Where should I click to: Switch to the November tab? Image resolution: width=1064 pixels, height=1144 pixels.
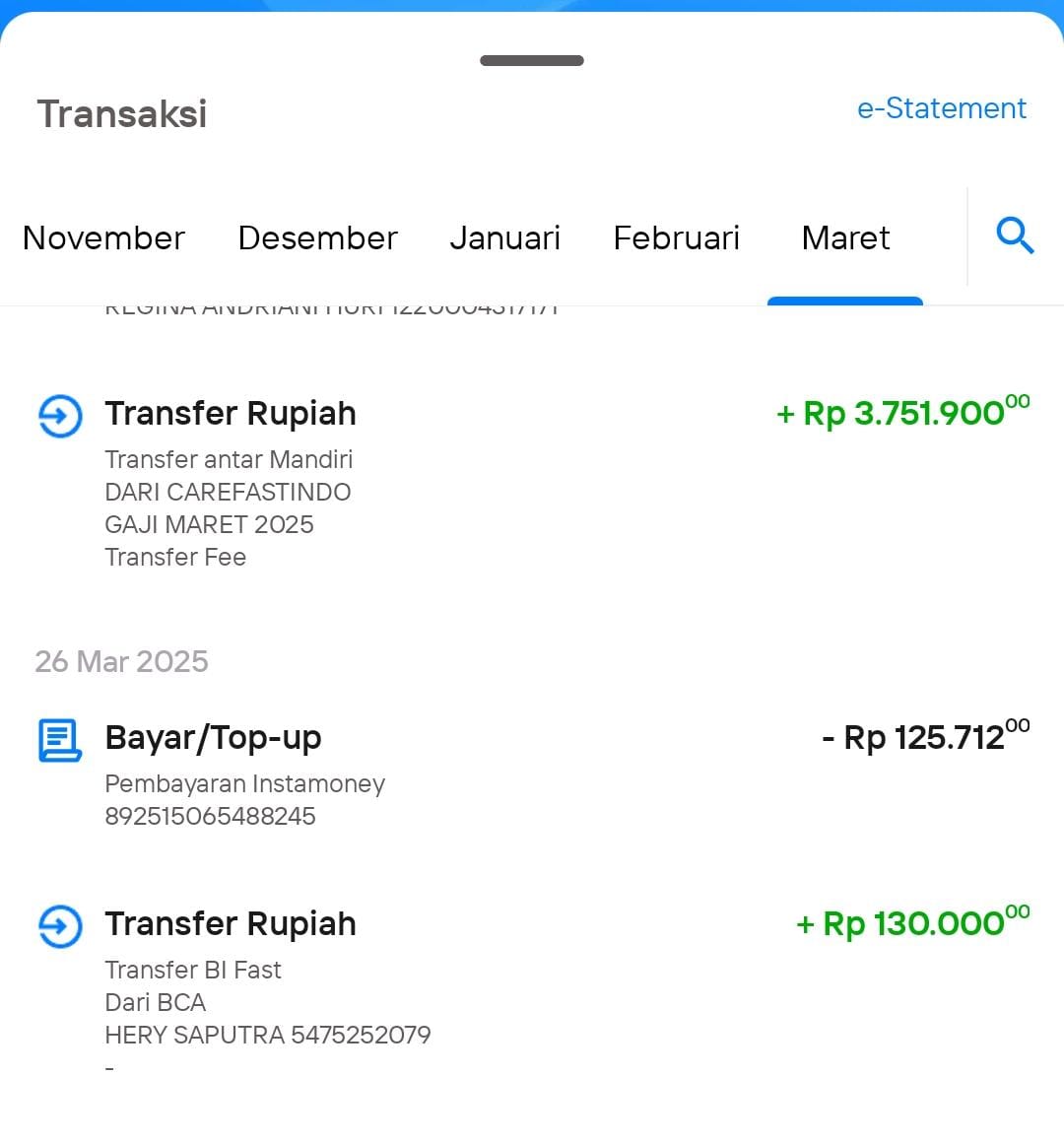[103, 237]
